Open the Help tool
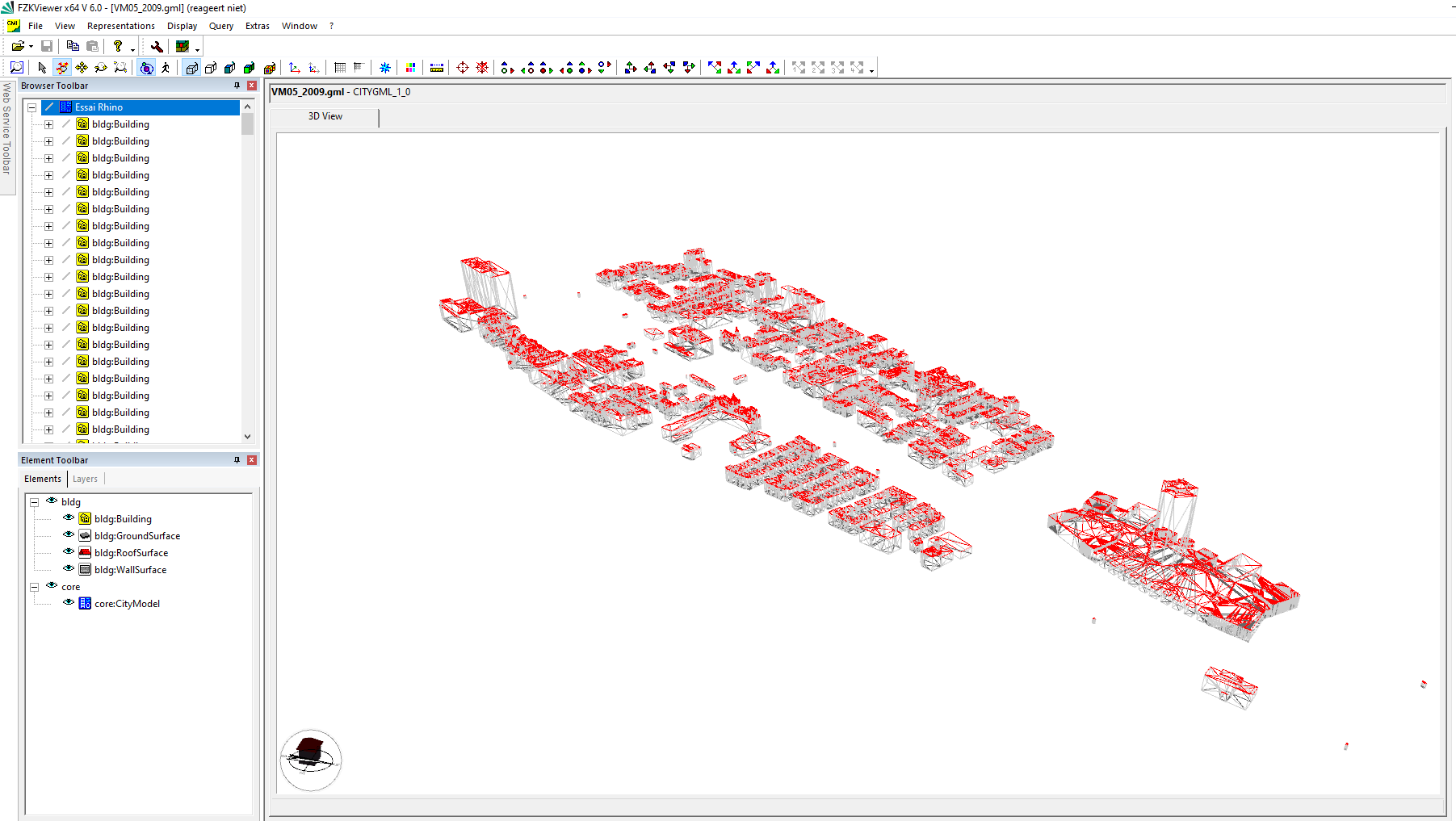This screenshot has height=821, width=1456. [117, 46]
